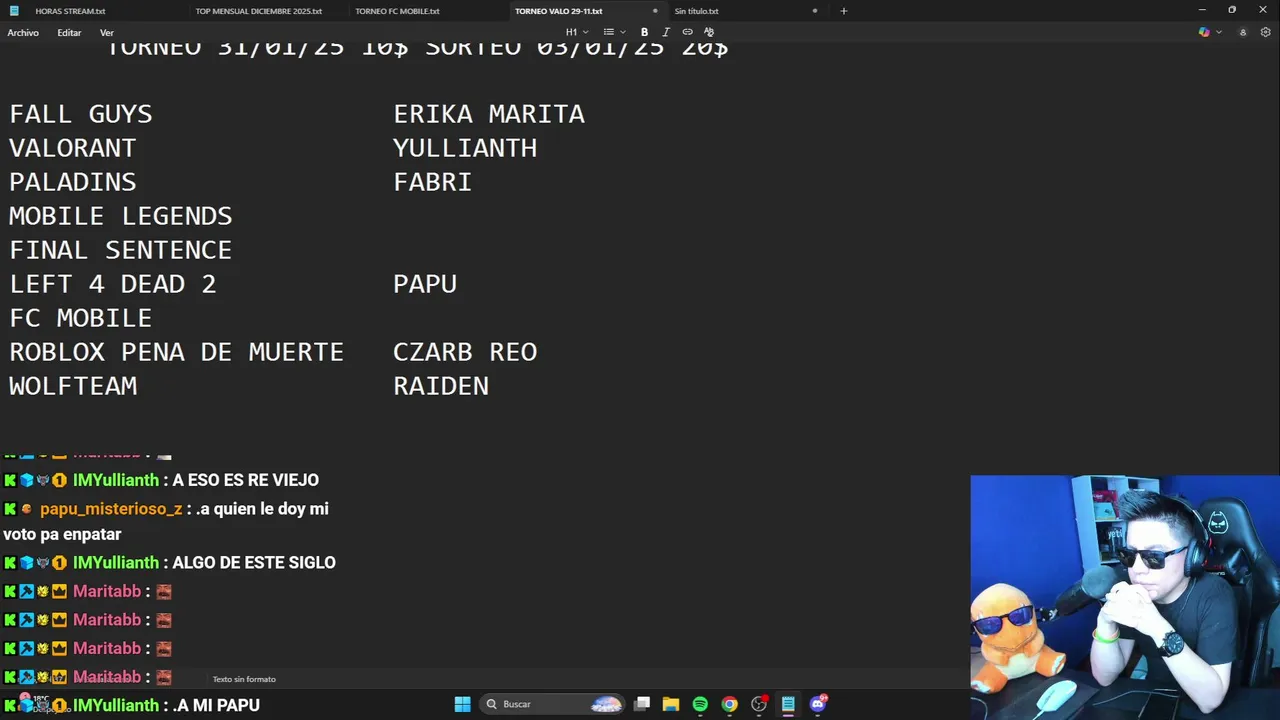Click the Notepad app icon in title bar

tap(14, 11)
